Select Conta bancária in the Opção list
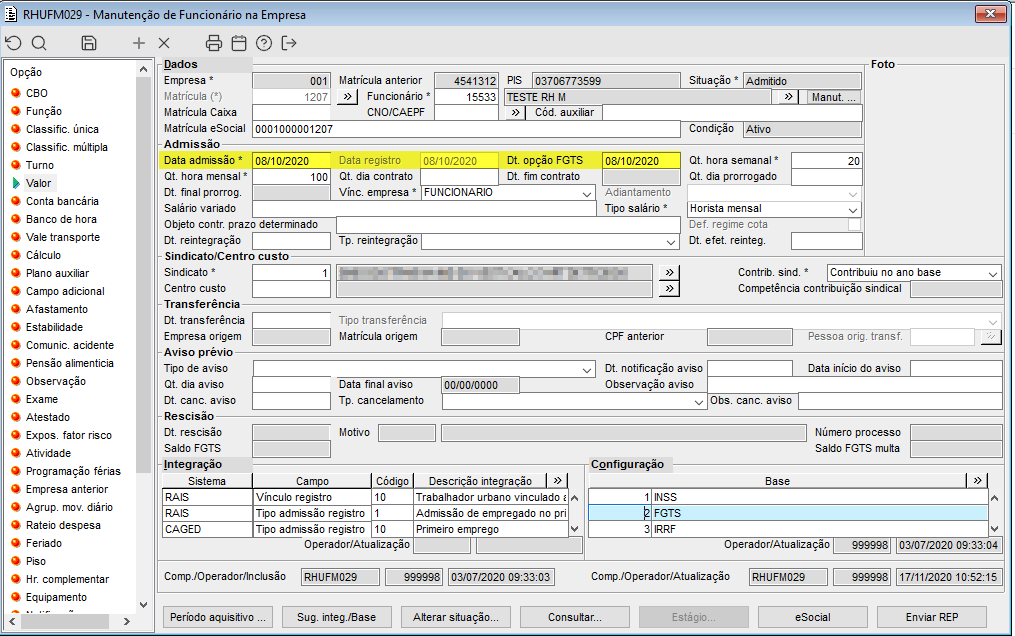Viewport: 1015px width, 636px height. [x=62, y=201]
